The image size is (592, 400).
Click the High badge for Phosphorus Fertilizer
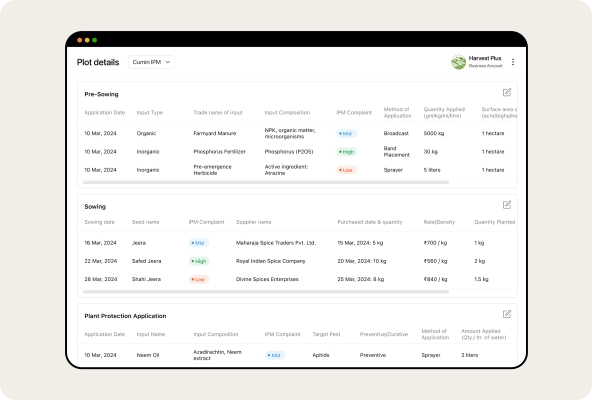click(346, 152)
